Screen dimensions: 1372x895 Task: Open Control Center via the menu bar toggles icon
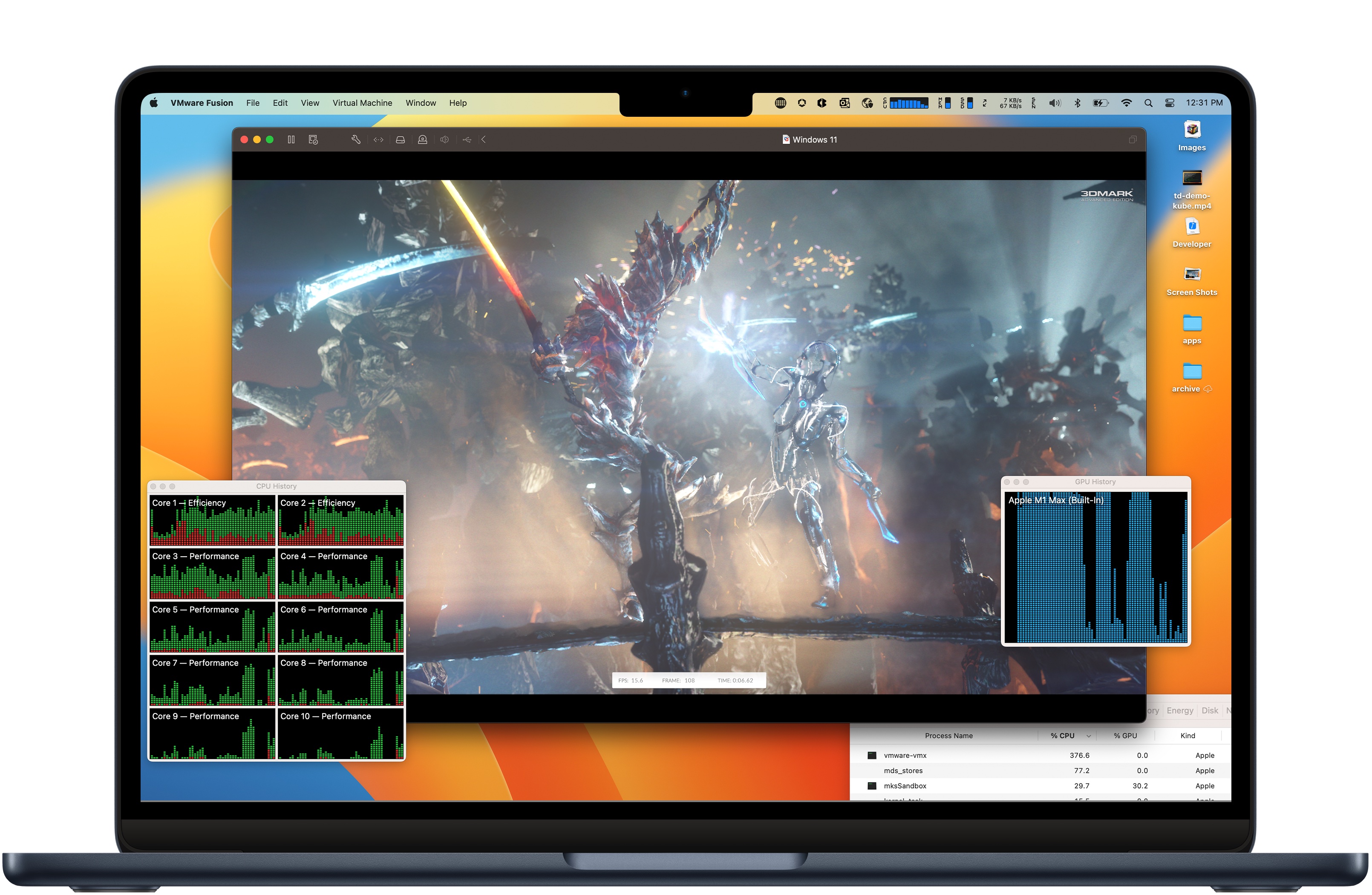click(x=1170, y=103)
